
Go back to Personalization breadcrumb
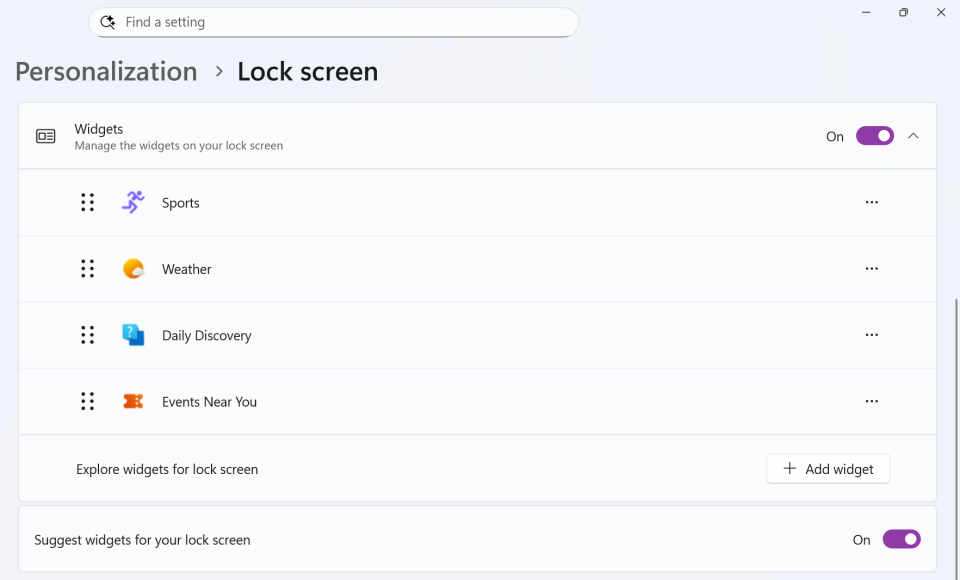106,72
